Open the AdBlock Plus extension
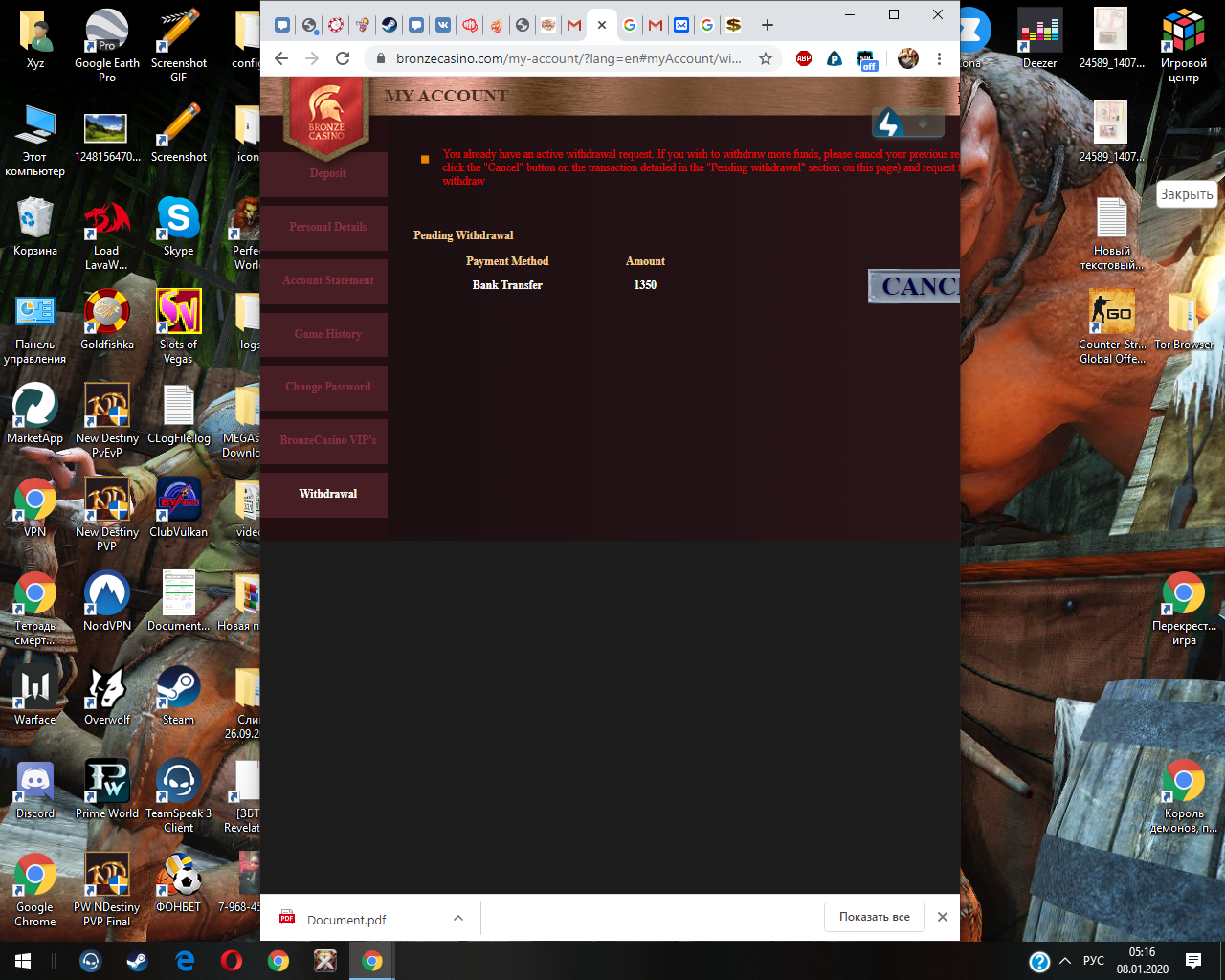The width and height of the screenshot is (1225, 980). point(804,58)
